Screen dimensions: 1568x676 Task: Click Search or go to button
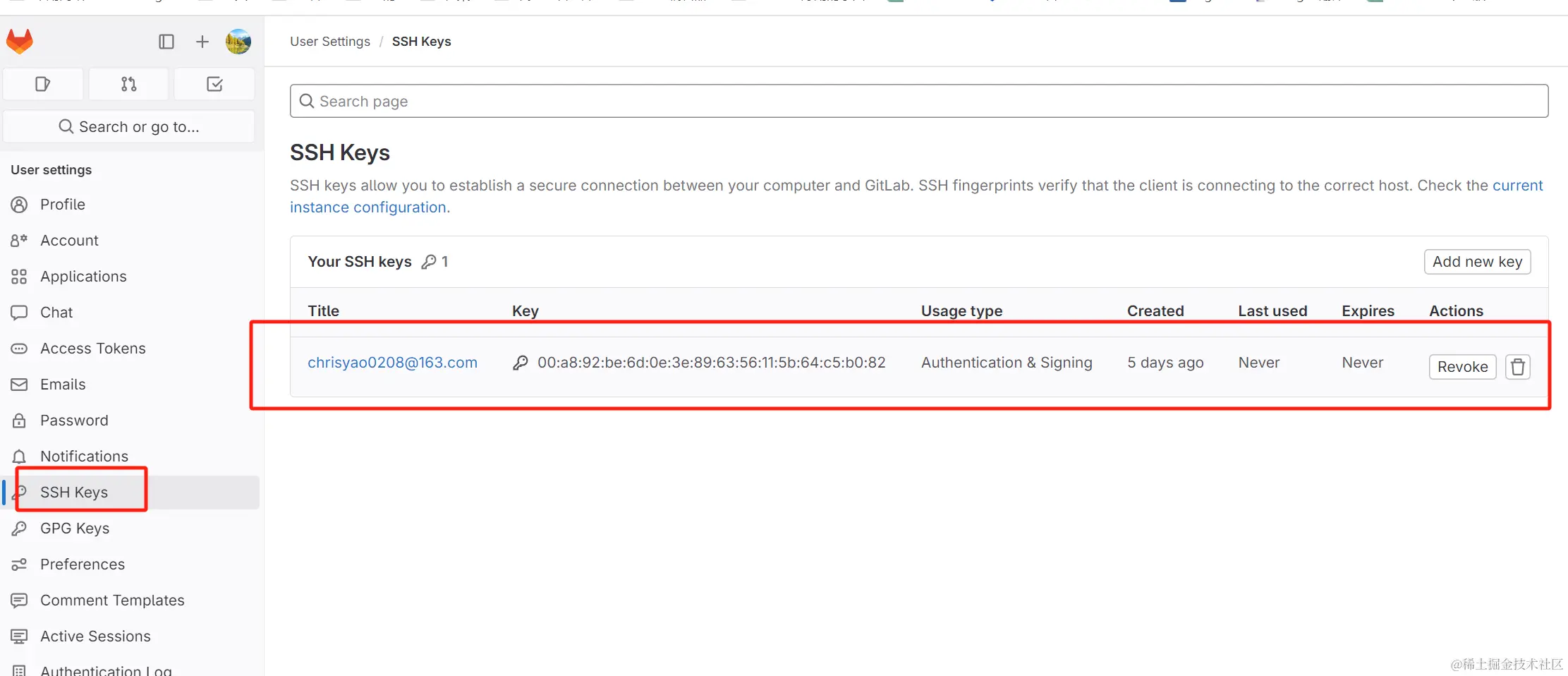[129, 126]
